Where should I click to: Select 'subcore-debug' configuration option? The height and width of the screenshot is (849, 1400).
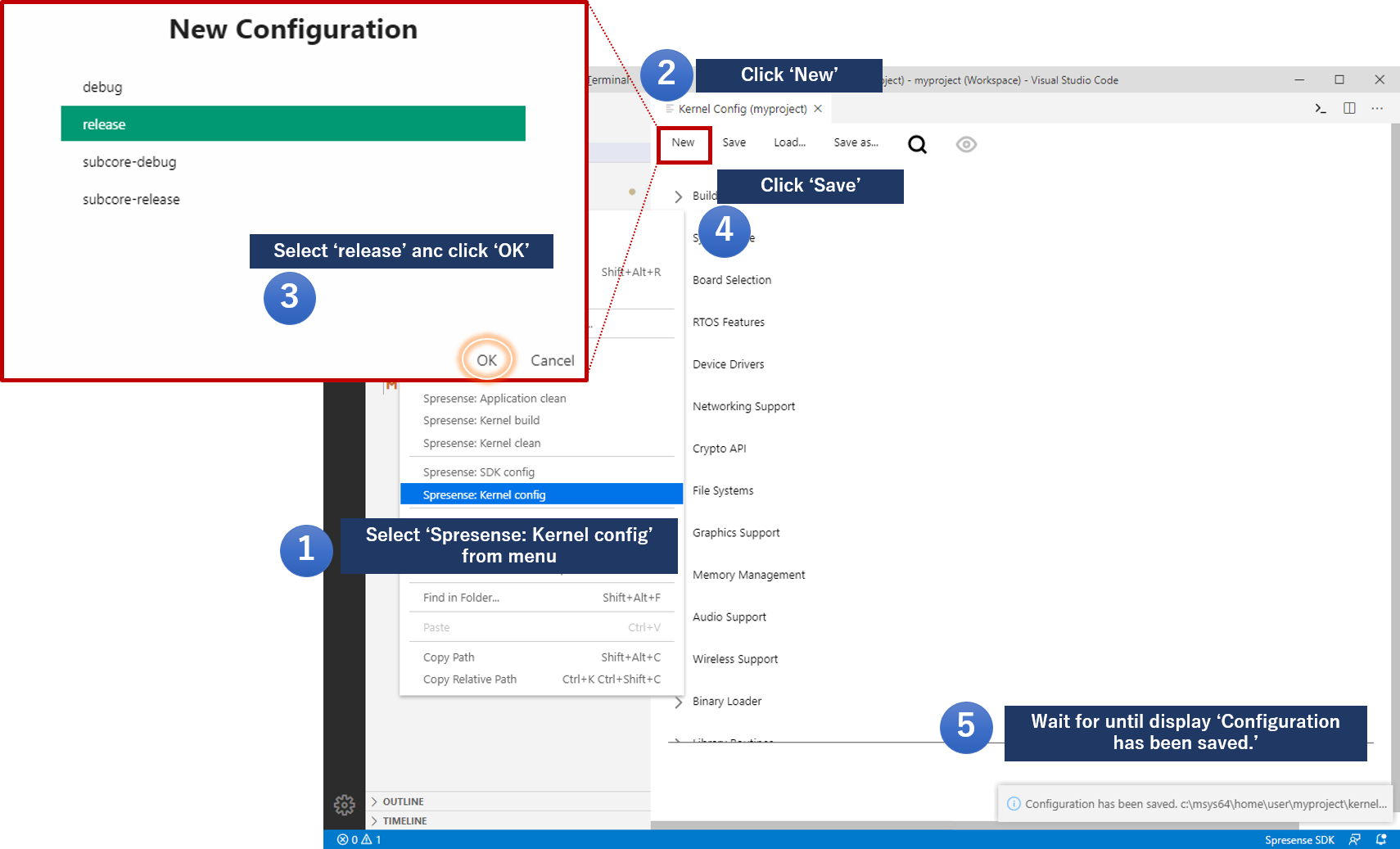pyautogui.click(x=129, y=162)
